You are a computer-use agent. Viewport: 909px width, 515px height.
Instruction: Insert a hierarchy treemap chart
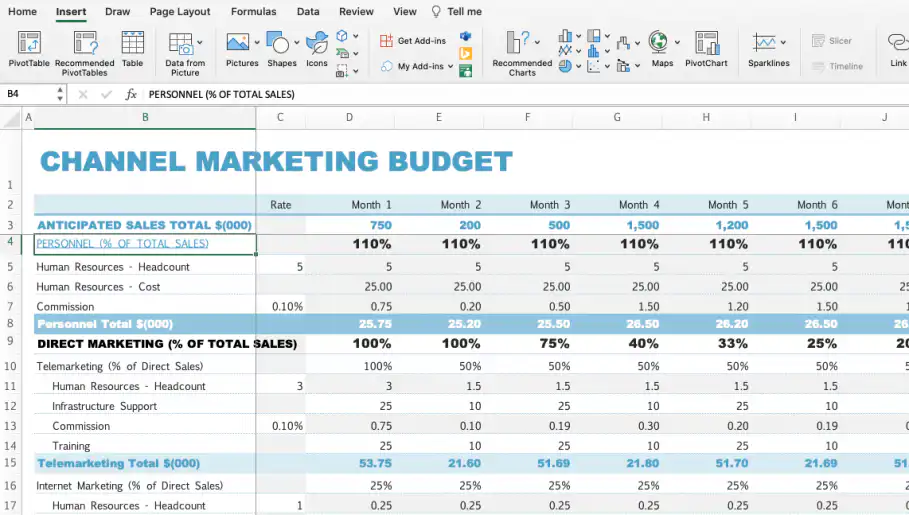pyautogui.click(x=594, y=36)
